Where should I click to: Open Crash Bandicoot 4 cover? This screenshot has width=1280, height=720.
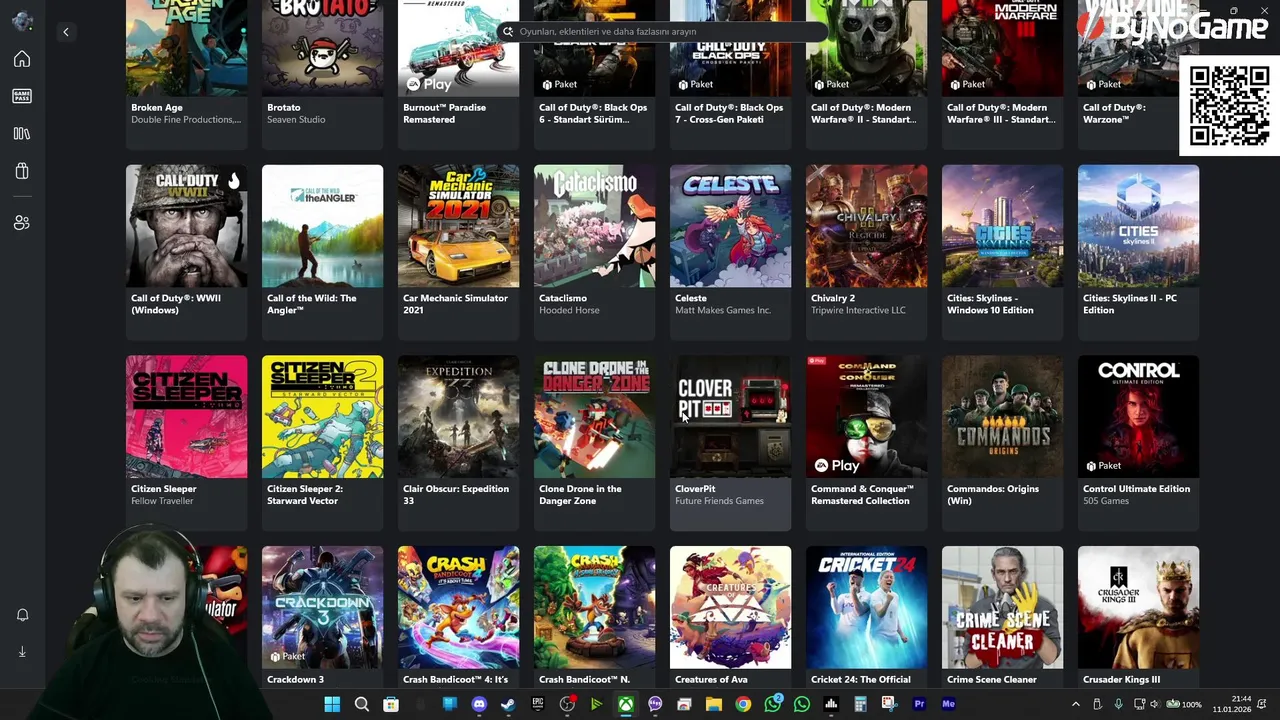(458, 607)
